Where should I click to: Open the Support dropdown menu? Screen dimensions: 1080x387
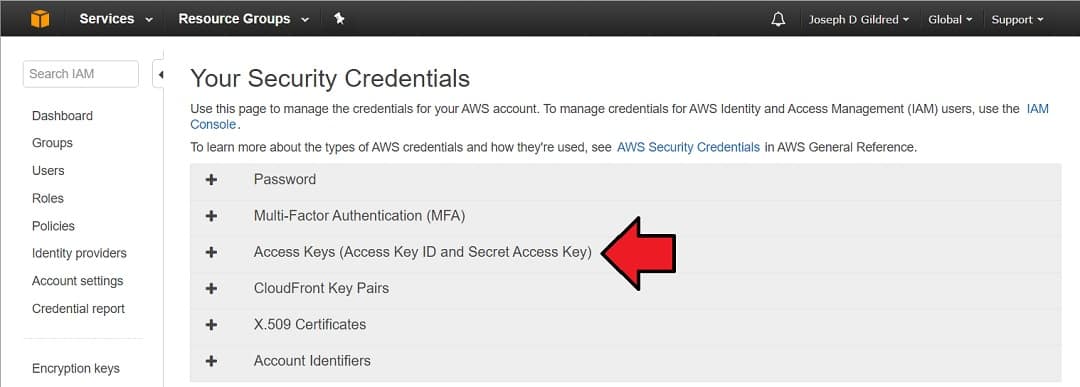click(x=1017, y=19)
